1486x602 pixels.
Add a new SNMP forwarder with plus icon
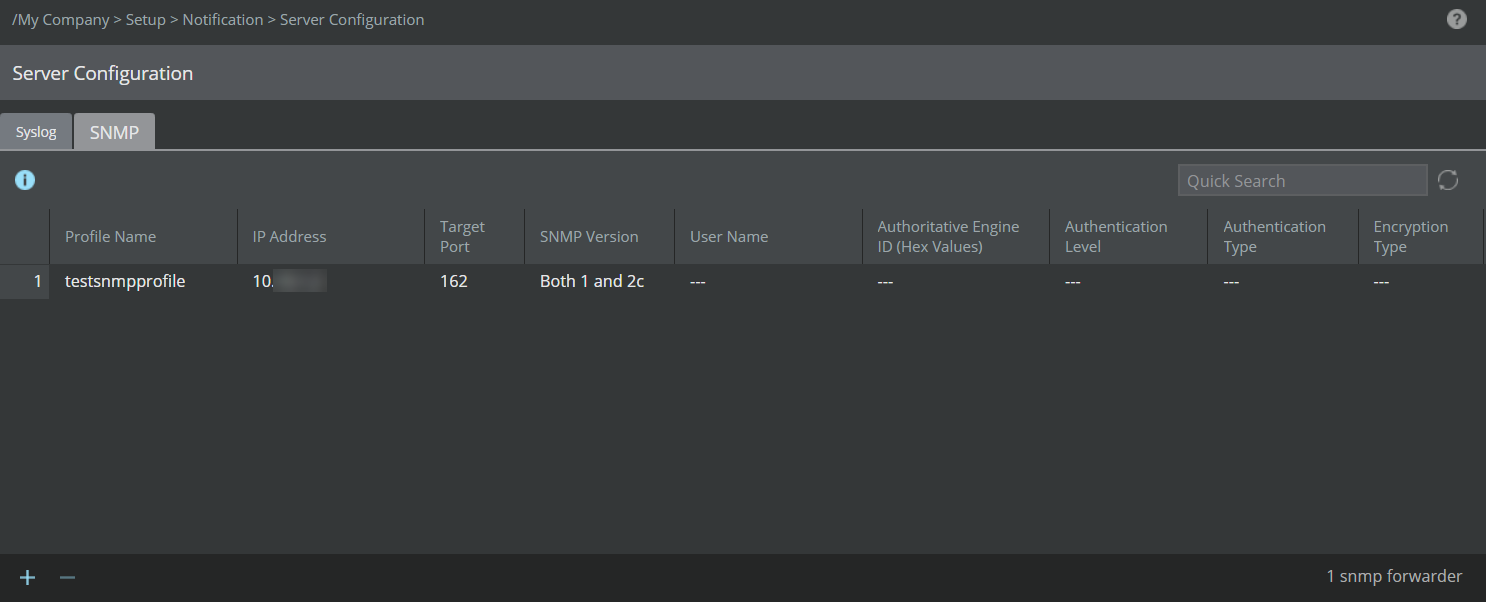tap(28, 577)
